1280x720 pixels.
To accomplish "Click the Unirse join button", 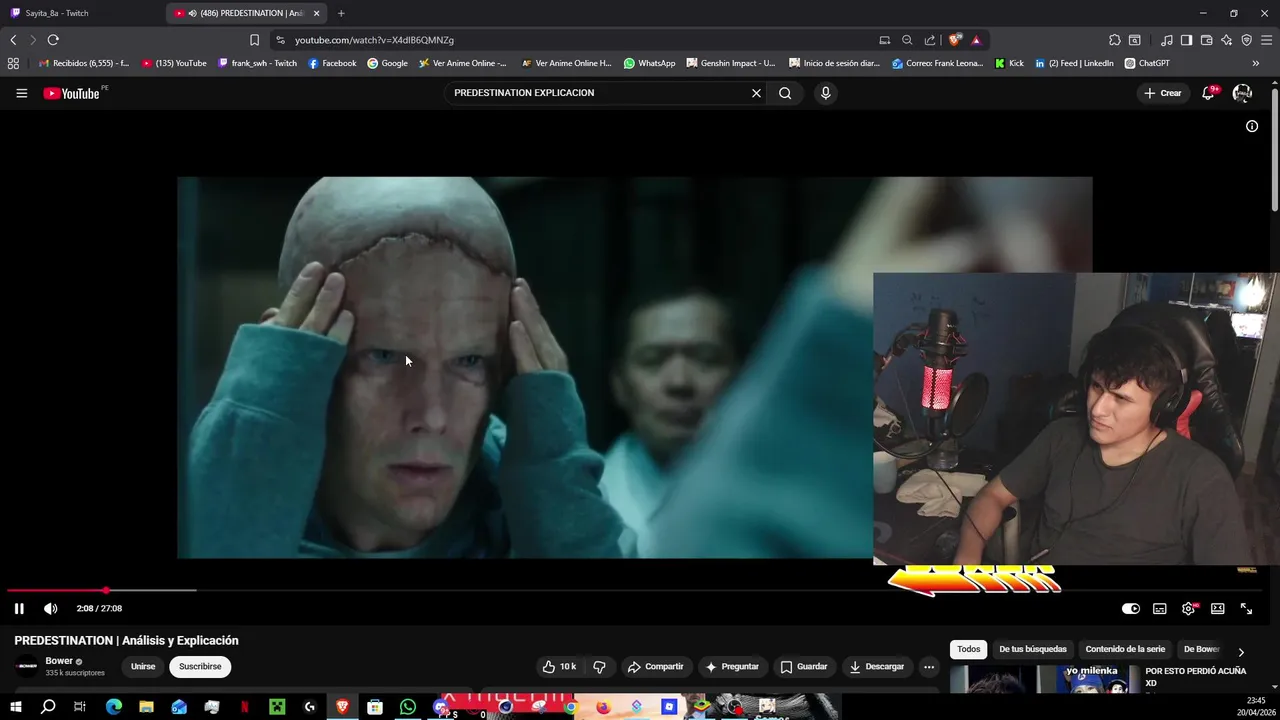I will [143, 666].
